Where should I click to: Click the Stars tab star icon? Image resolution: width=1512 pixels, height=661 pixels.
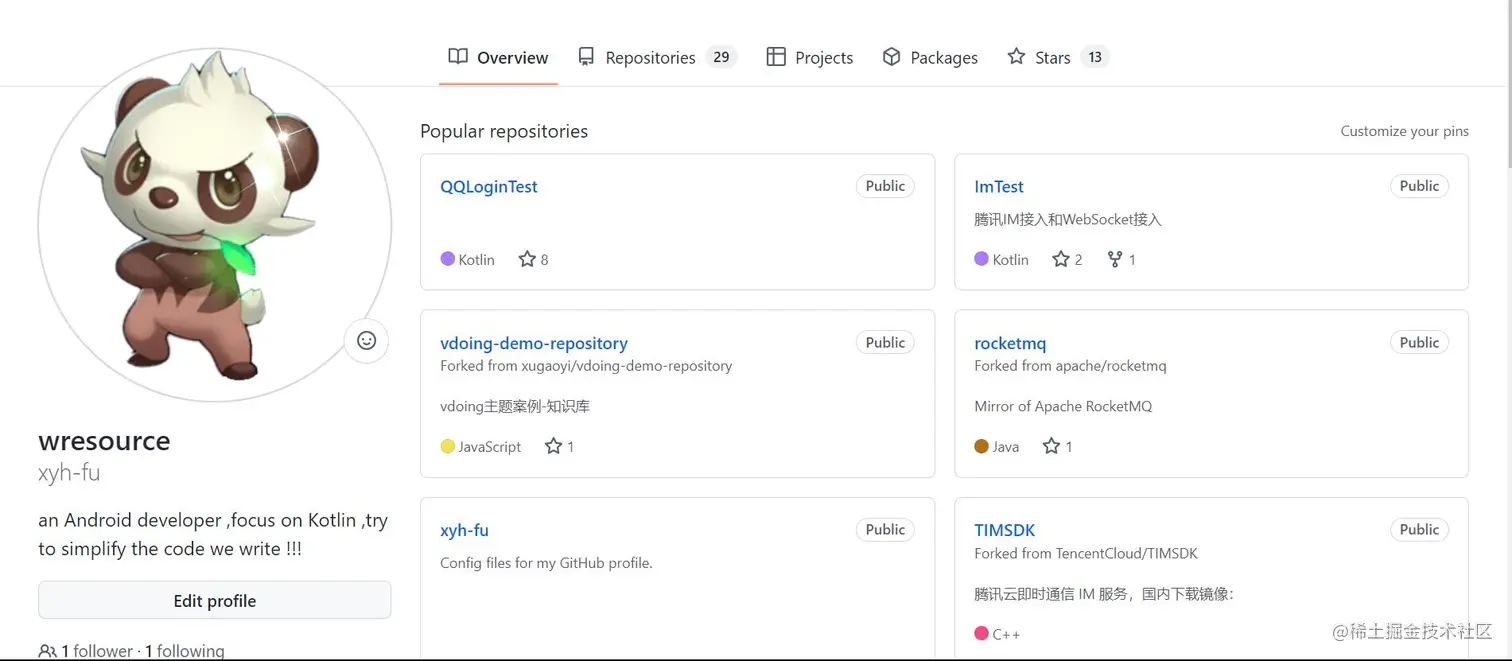click(1016, 57)
